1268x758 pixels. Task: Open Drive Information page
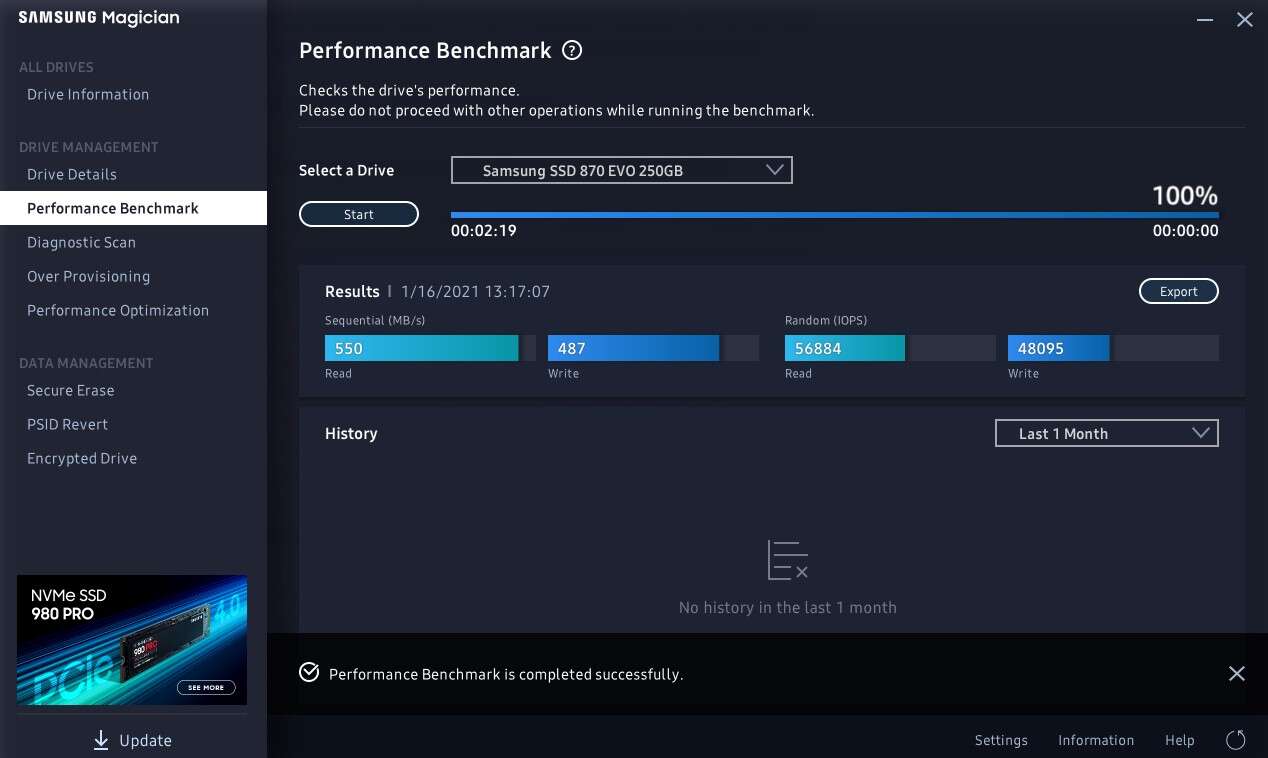click(x=88, y=94)
